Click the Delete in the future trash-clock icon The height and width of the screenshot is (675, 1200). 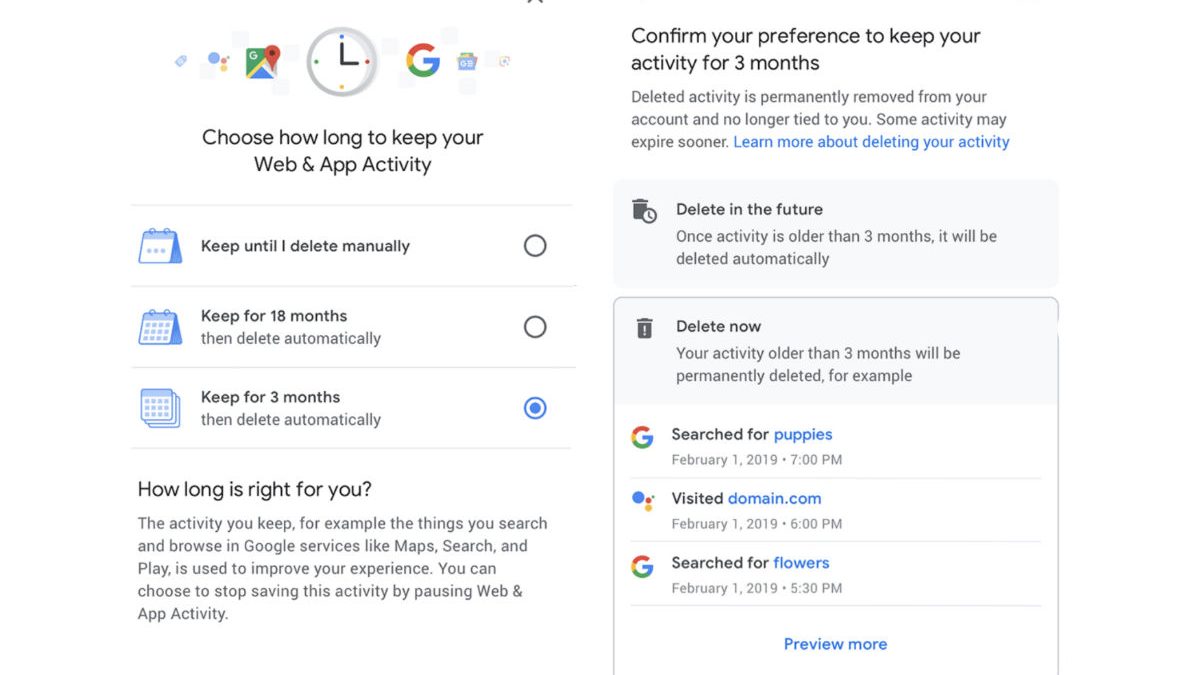(x=644, y=211)
